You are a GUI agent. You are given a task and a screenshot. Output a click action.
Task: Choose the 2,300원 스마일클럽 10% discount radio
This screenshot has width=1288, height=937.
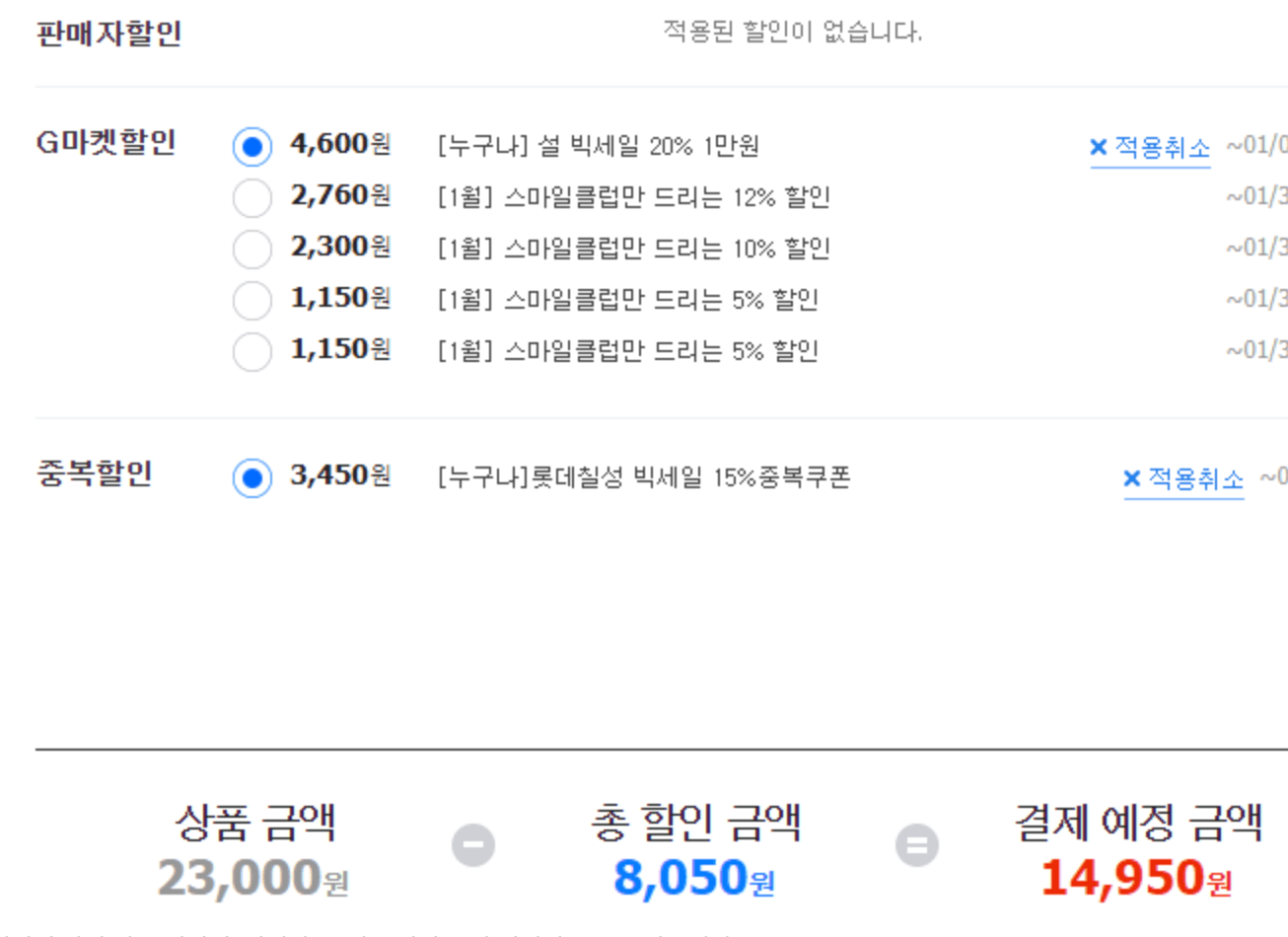(252, 250)
